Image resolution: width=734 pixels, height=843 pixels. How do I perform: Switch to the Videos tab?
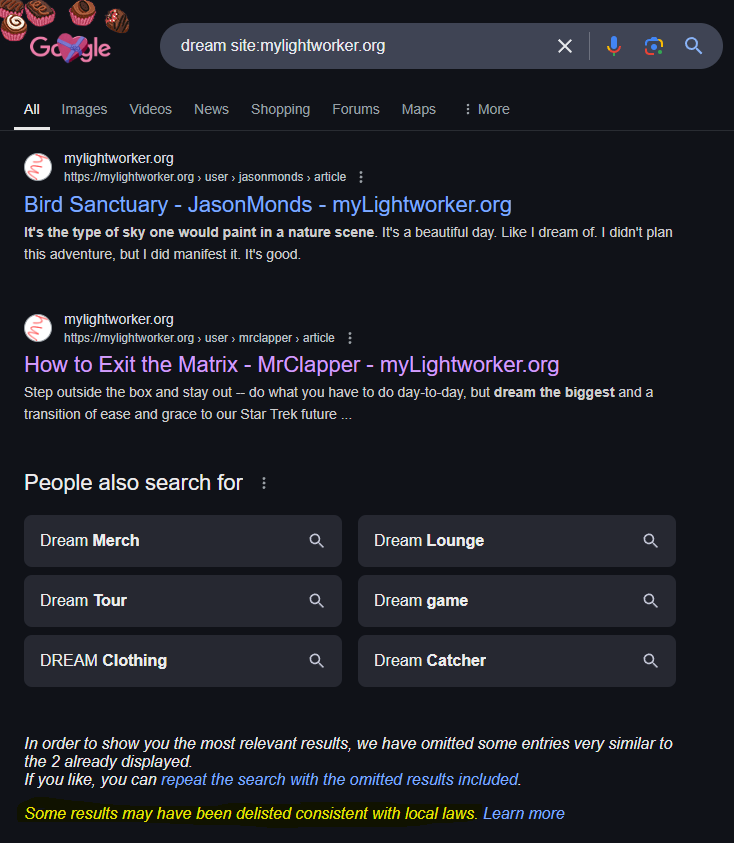pyautogui.click(x=150, y=109)
